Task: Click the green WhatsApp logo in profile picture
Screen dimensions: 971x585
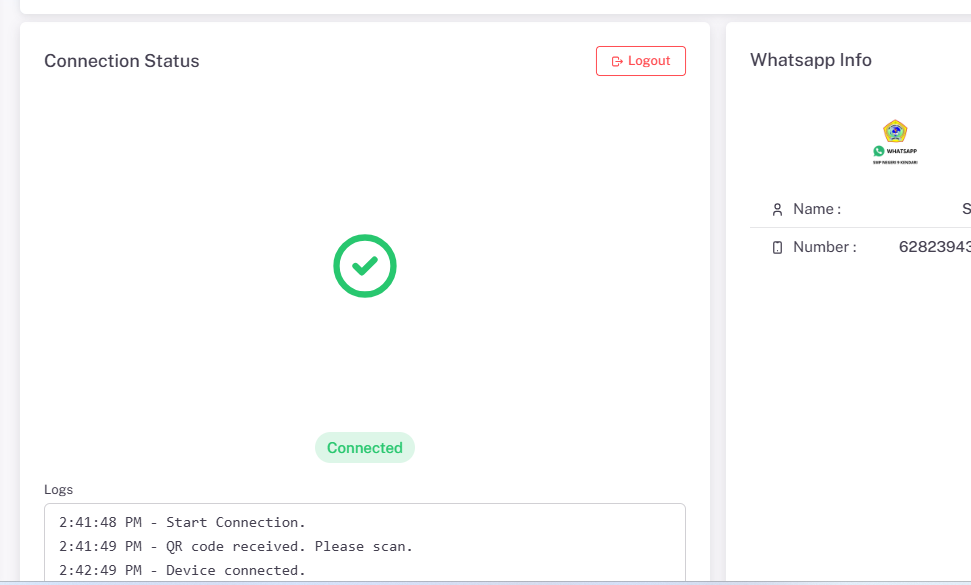Action: (879, 151)
